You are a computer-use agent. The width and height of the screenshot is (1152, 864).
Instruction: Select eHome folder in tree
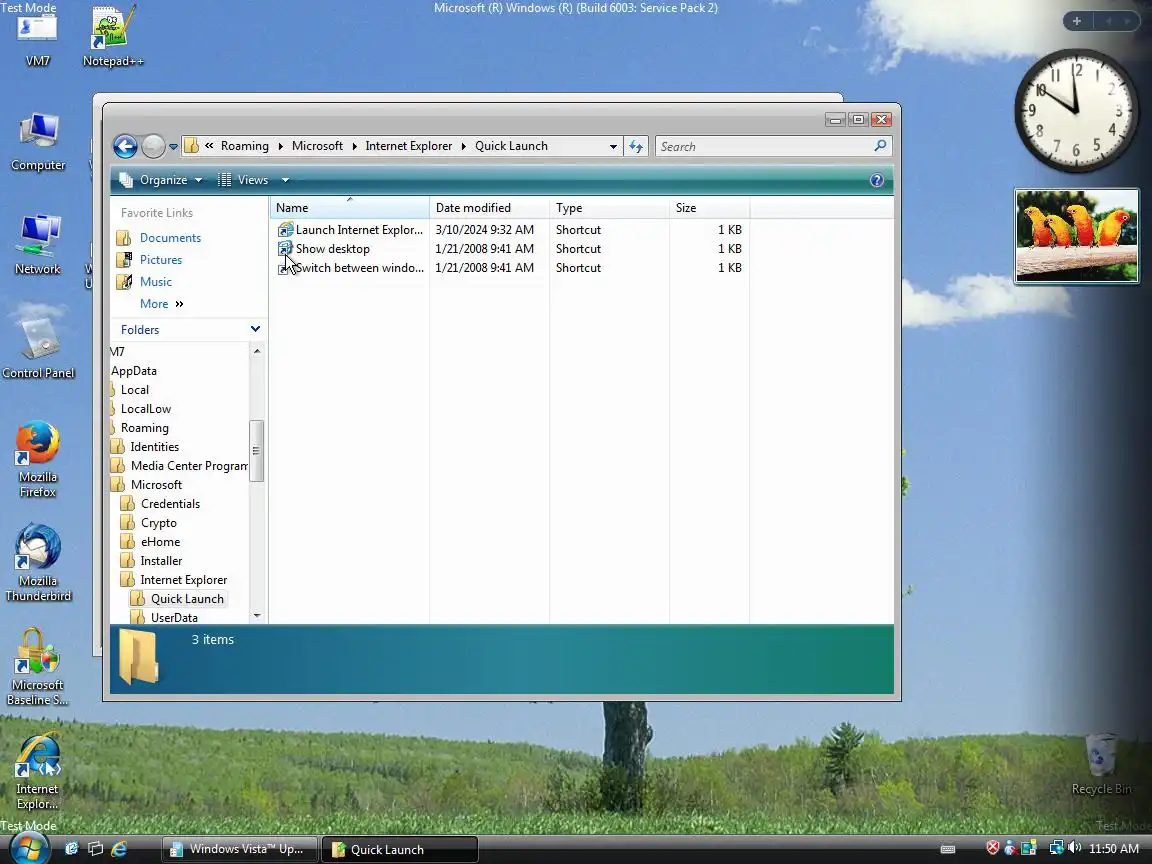[x=160, y=542]
